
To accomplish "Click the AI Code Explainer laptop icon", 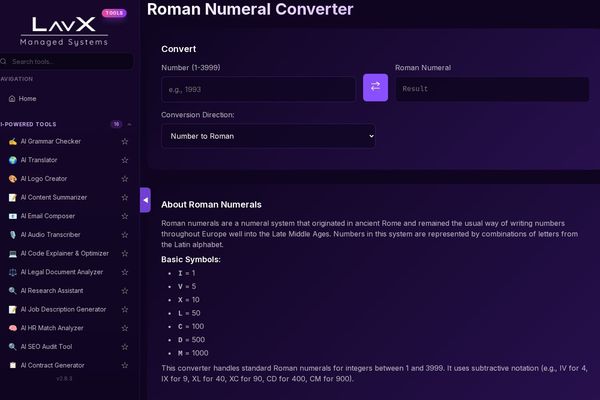I will pos(13,253).
